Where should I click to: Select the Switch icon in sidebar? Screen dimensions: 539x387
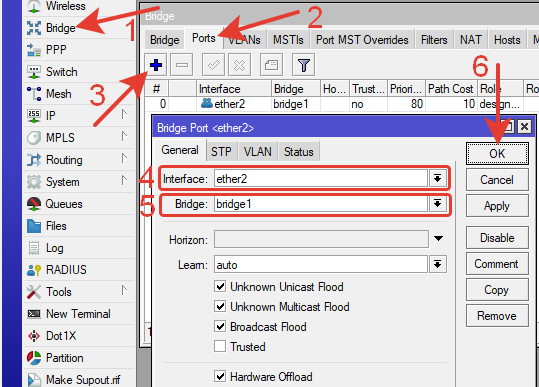click(34, 72)
